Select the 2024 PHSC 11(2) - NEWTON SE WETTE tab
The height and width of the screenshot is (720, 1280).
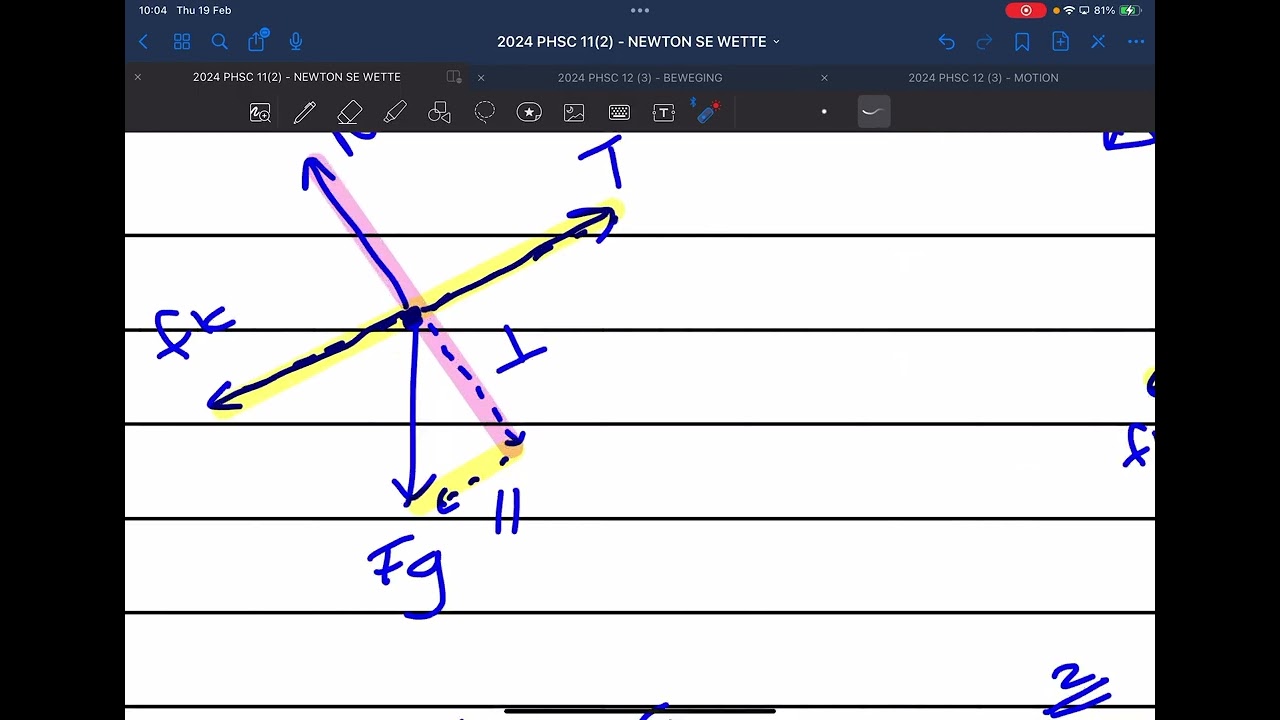(x=297, y=77)
